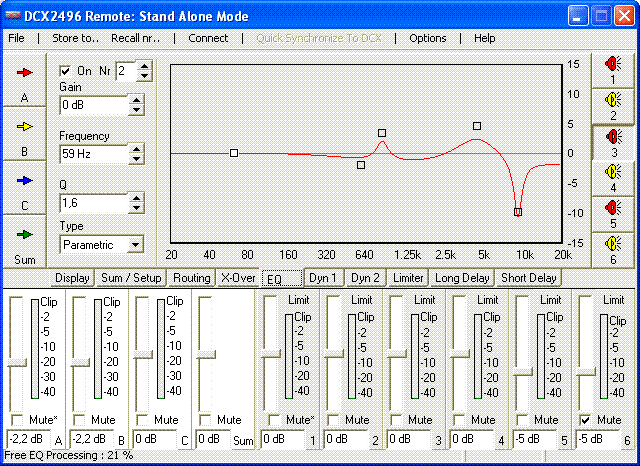Increase the EQ Nr value
640x466 pixels.
(x=144, y=67)
